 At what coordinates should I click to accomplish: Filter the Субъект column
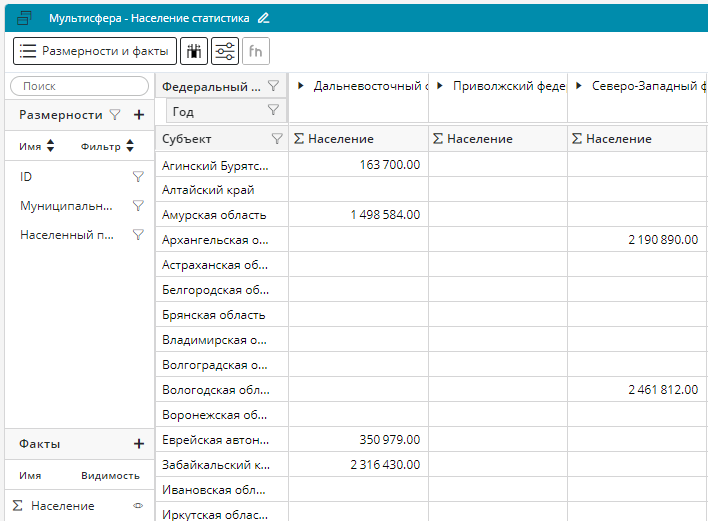click(277, 139)
